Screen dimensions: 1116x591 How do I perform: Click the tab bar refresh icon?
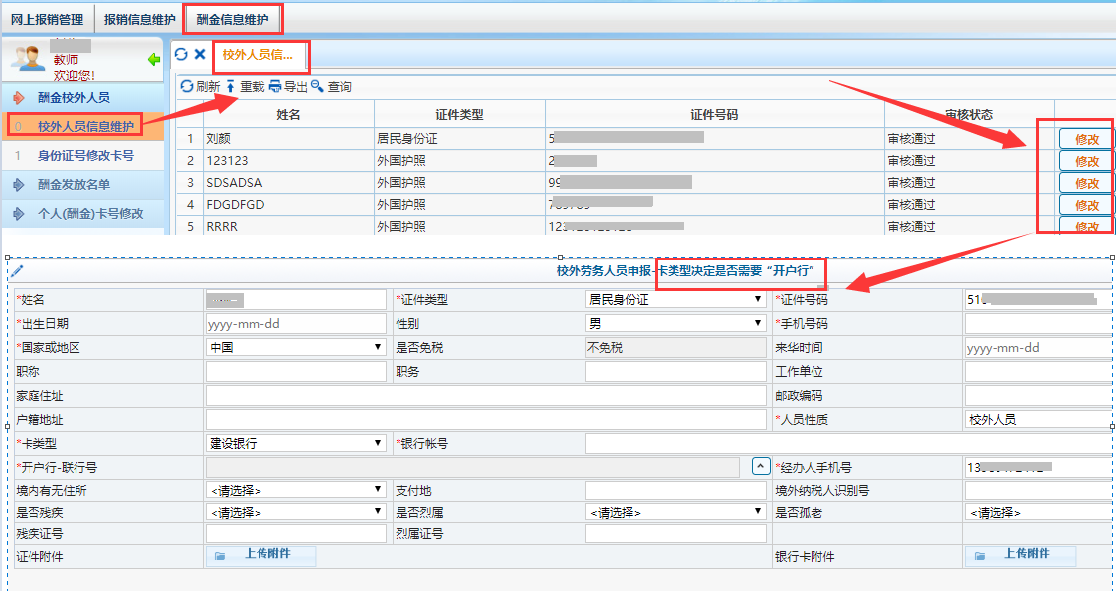tap(181, 54)
